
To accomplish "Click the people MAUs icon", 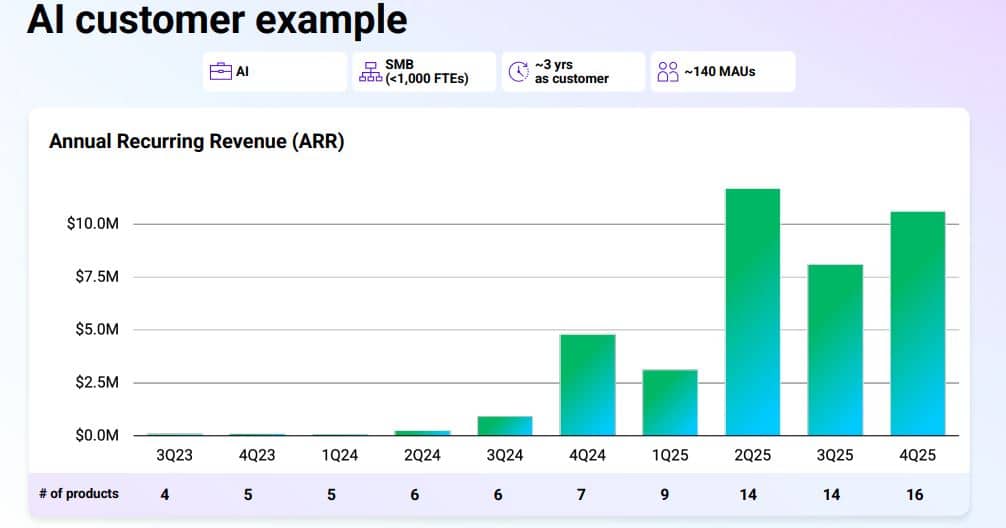I will point(668,71).
